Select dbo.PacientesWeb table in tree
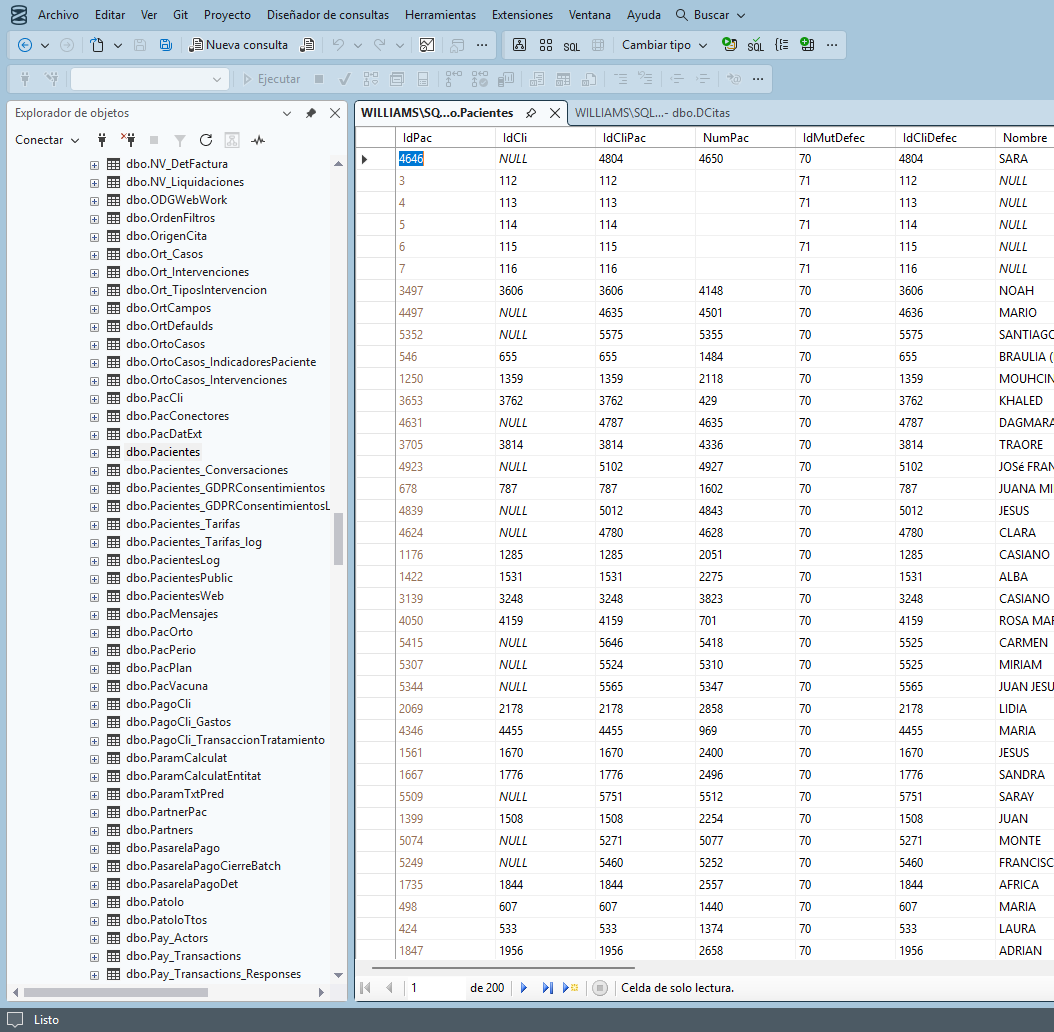The height and width of the screenshot is (1032, 1054). point(175,596)
